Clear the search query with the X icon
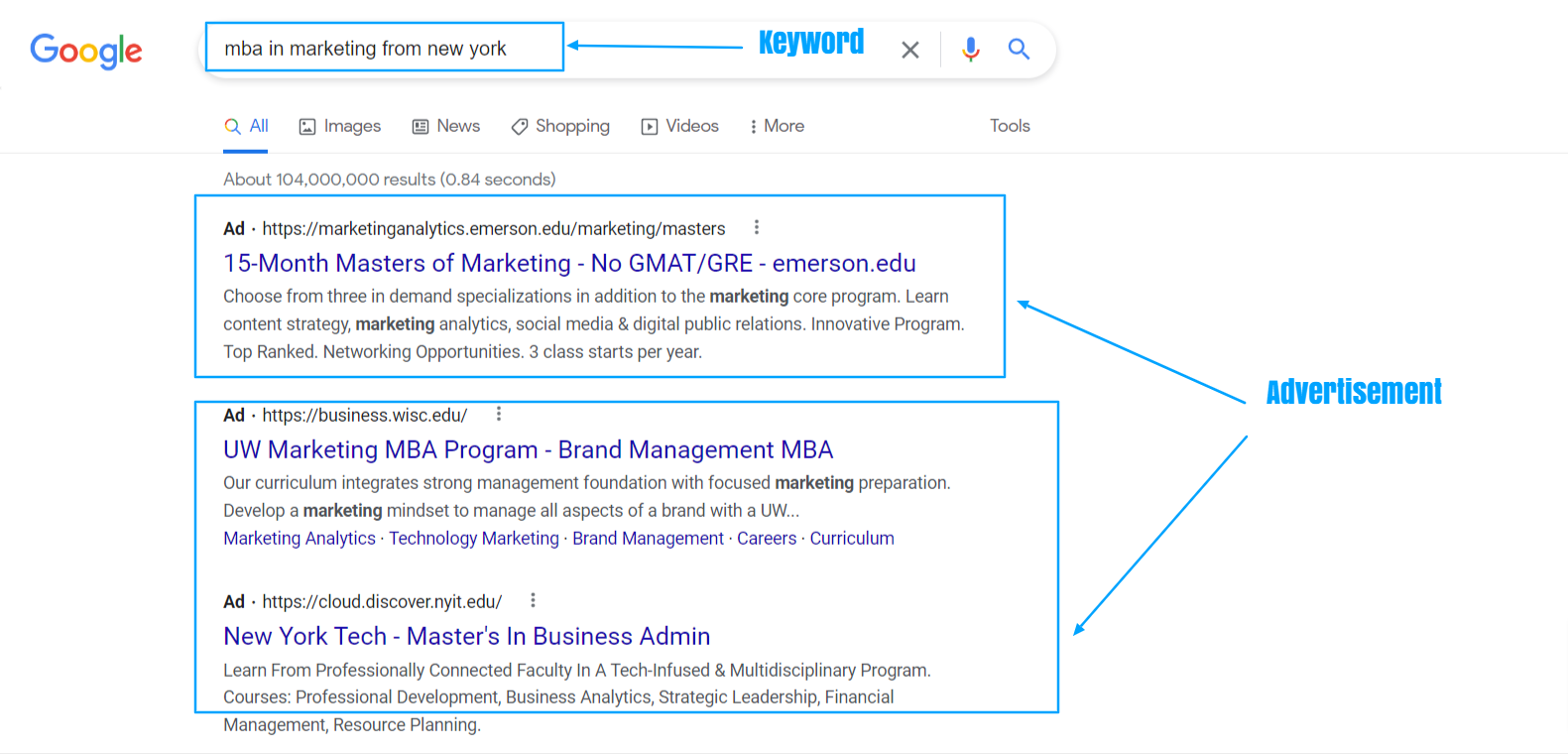The image size is (1568, 754). tap(910, 50)
